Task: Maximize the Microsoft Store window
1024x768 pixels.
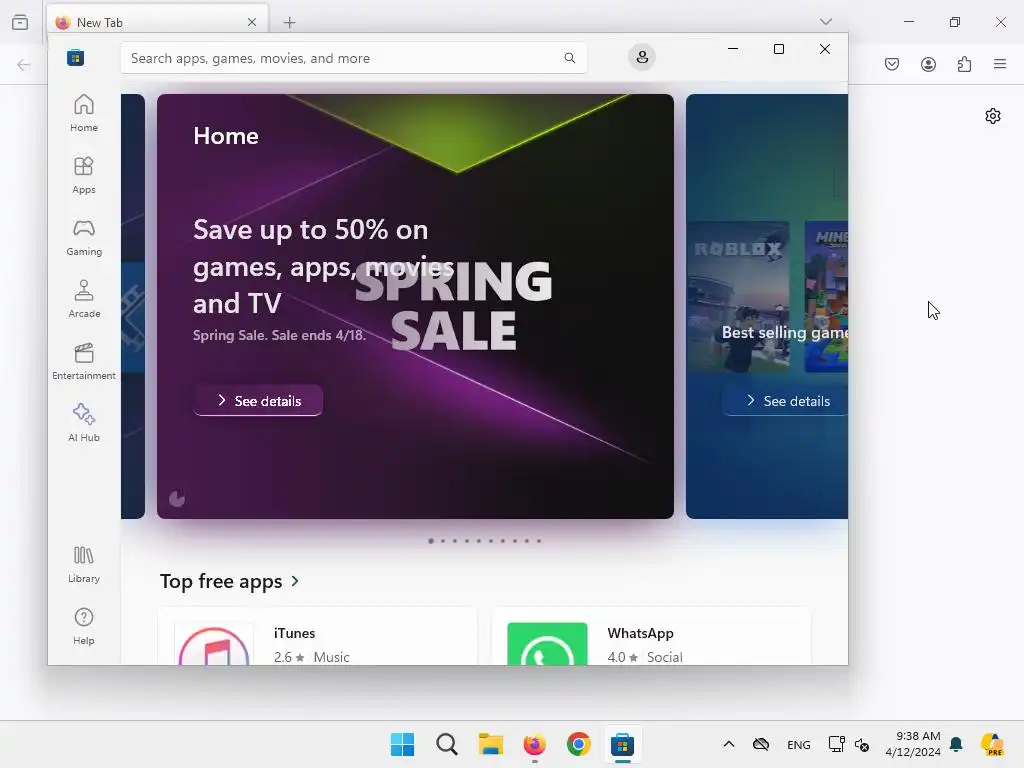Action: click(x=778, y=49)
